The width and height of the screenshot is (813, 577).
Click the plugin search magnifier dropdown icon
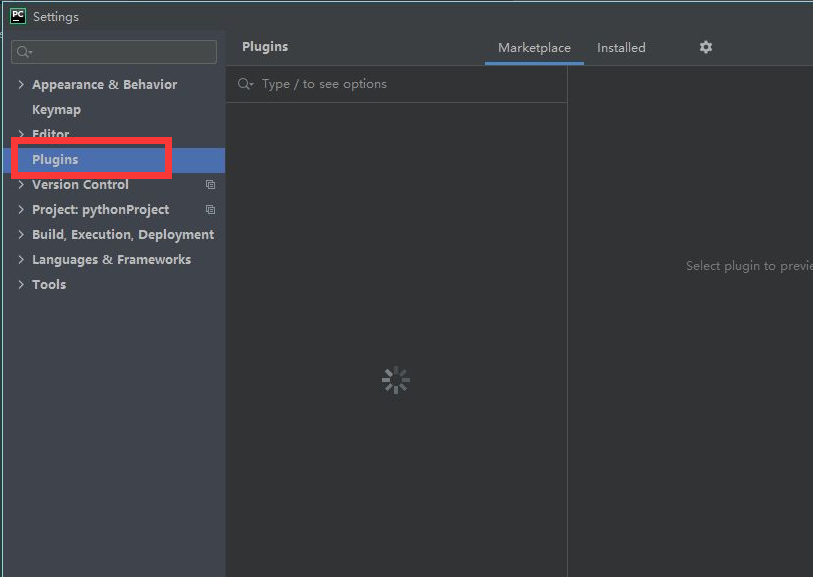[245, 84]
